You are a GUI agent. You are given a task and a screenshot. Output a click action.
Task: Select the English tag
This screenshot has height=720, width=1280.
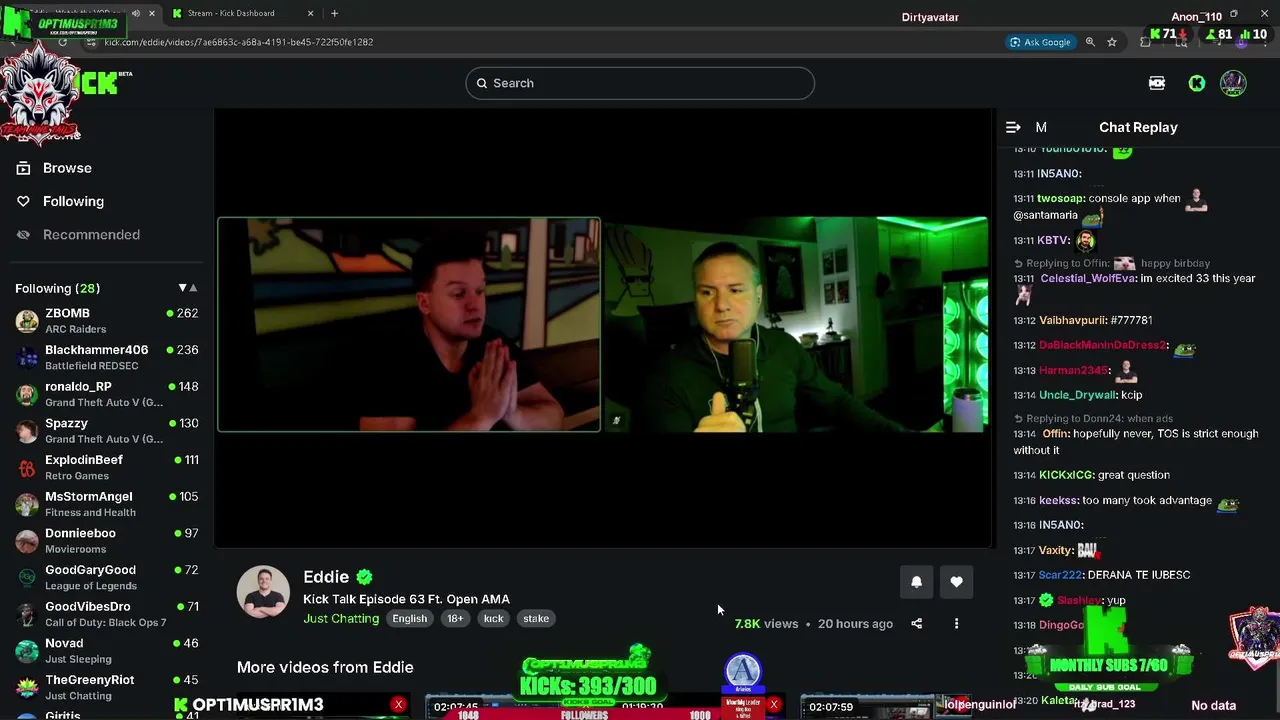point(409,618)
